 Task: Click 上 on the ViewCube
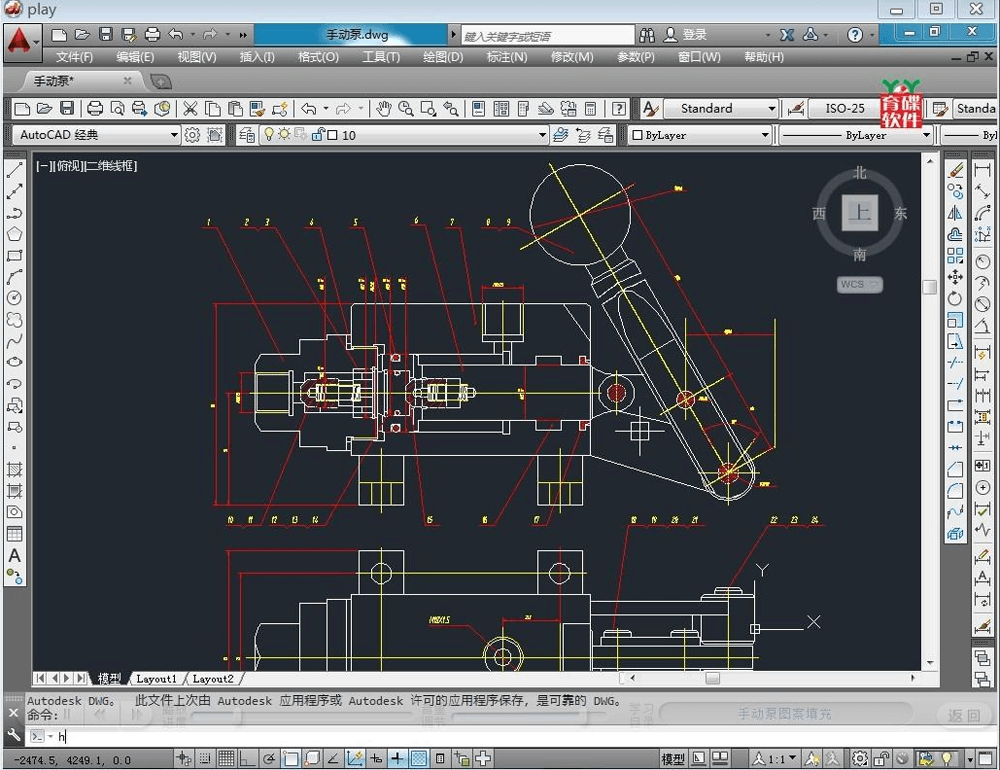pyautogui.click(x=858, y=211)
